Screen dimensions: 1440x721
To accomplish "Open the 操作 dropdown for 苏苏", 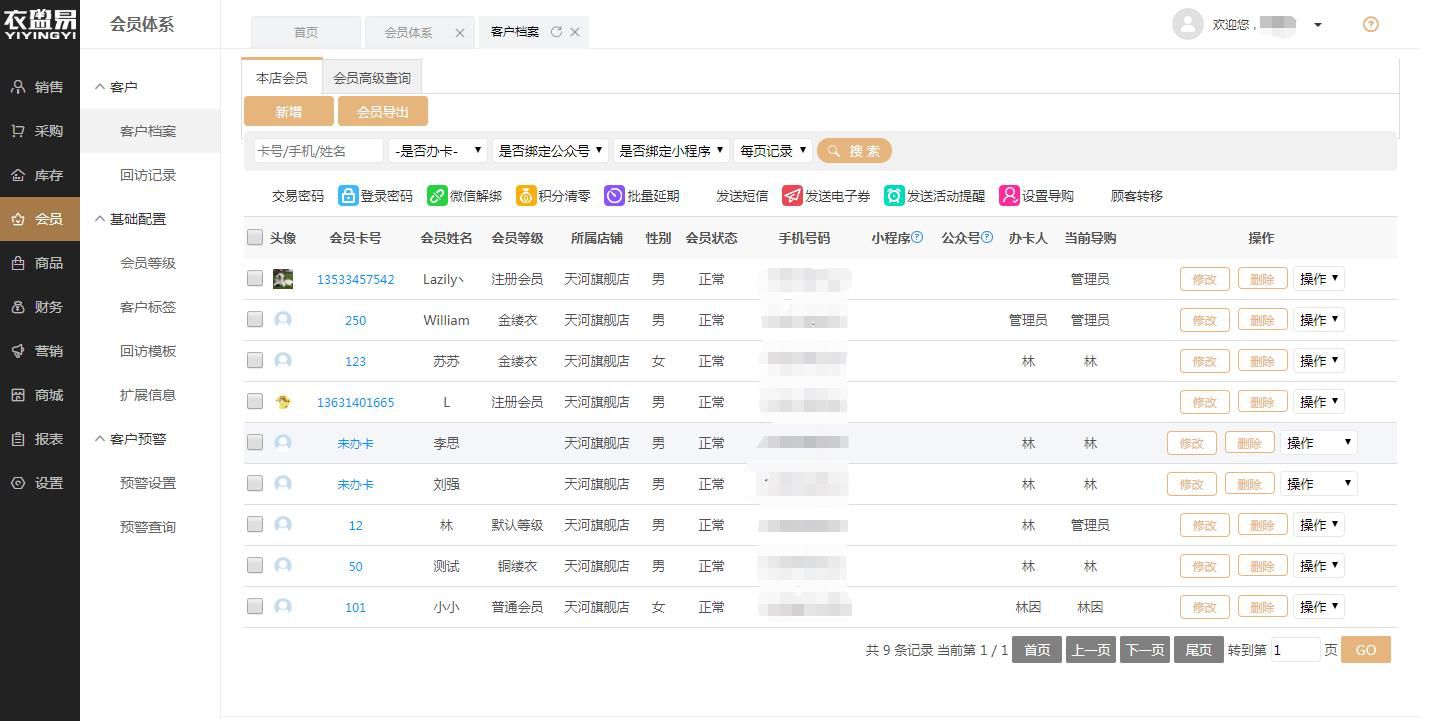I will [x=1318, y=361].
